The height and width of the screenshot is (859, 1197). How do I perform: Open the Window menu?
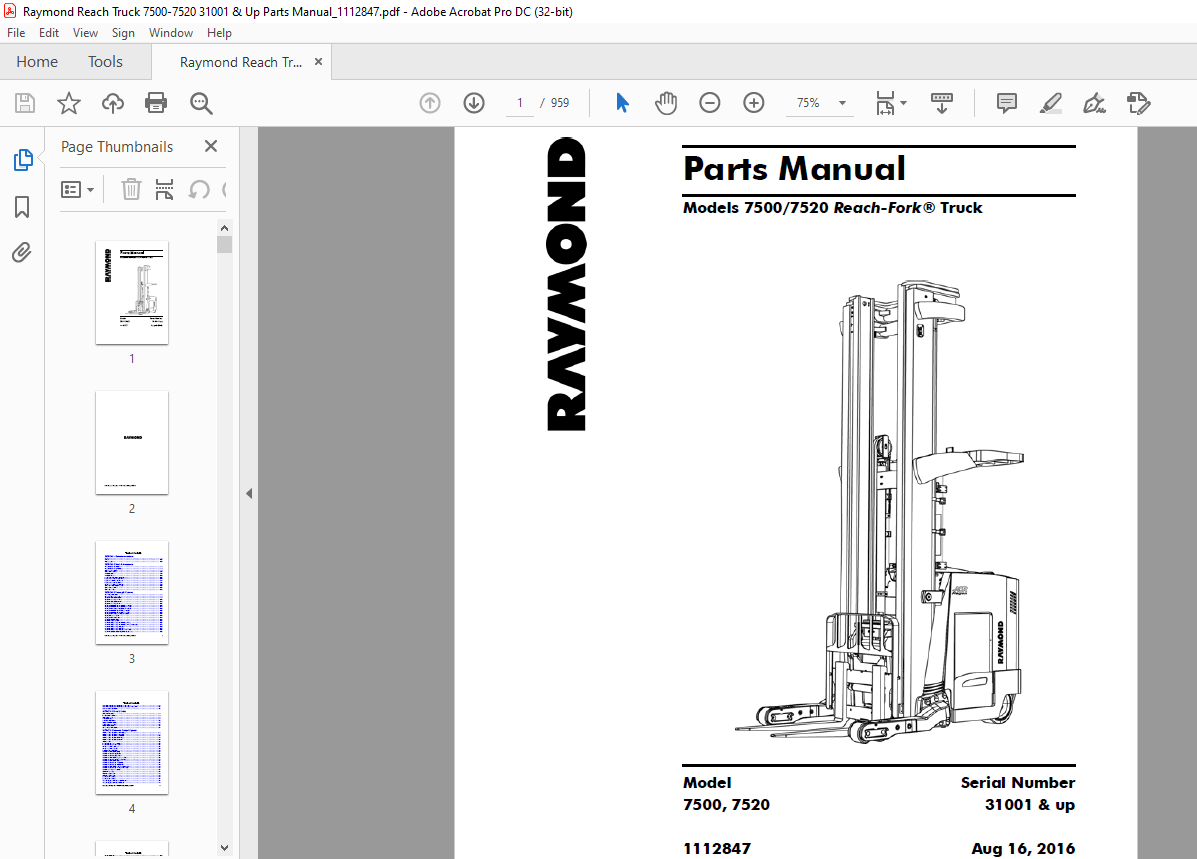point(171,33)
